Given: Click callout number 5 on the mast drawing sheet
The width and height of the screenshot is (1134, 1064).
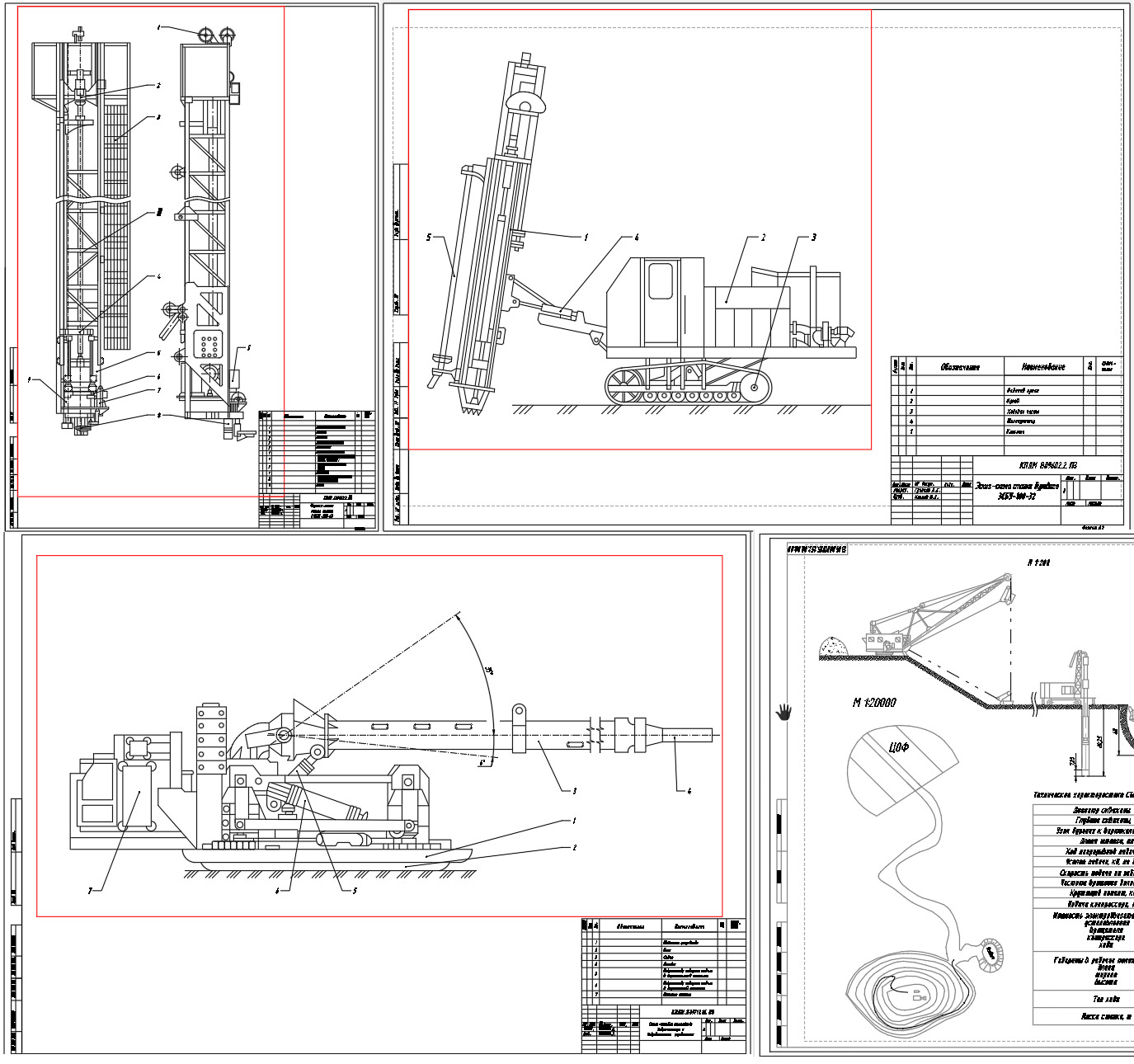Looking at the screenshot, I should pos(248,347).
